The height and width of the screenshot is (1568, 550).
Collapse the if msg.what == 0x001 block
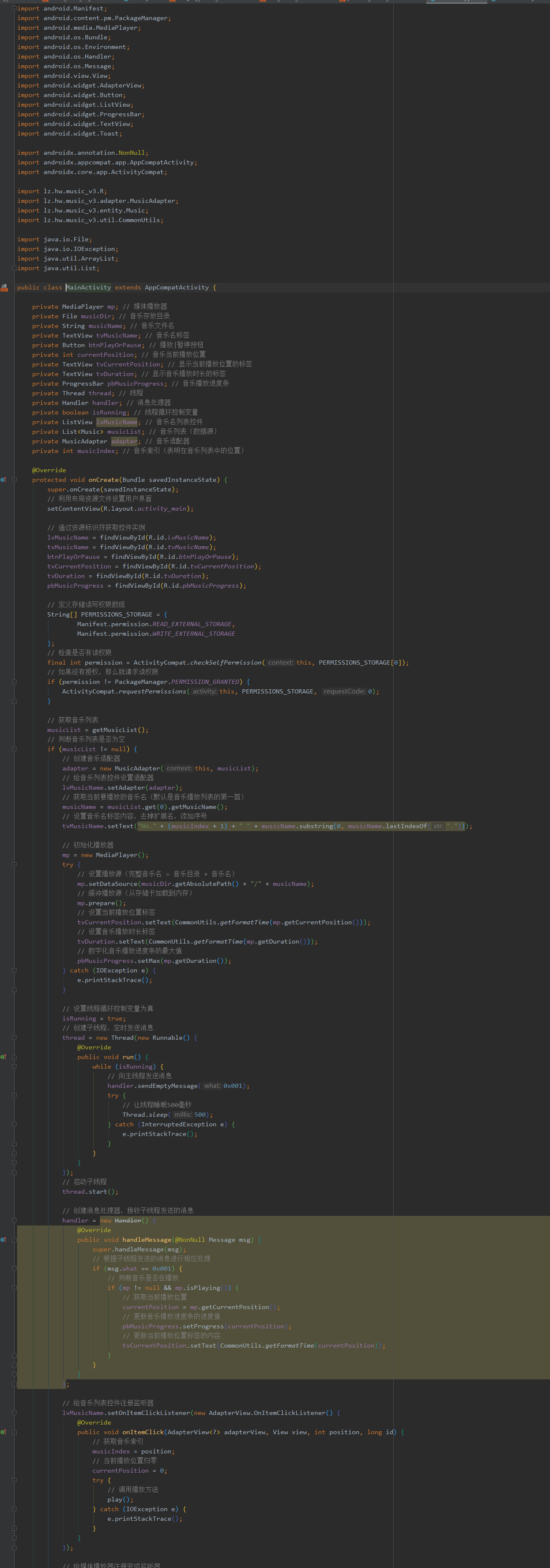[14, 1269]
